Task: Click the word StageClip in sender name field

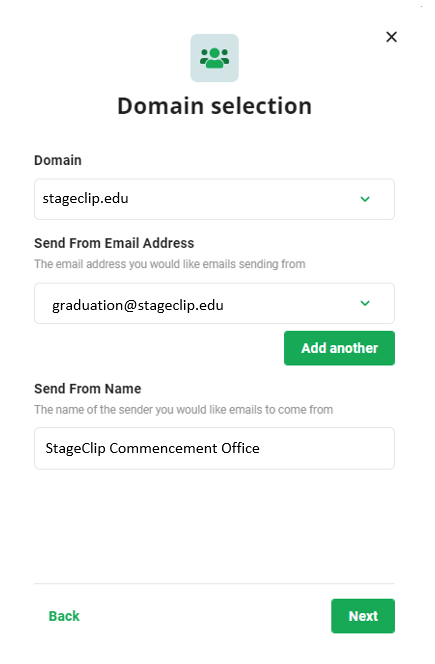Action: click(x=75, y=448)
